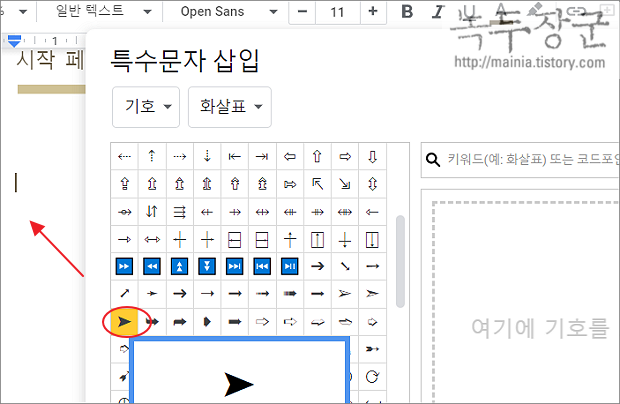Open the 화살표 subcategory dropdown
Image resolution: width=620 pixels, height=404 pixels.
230,107
